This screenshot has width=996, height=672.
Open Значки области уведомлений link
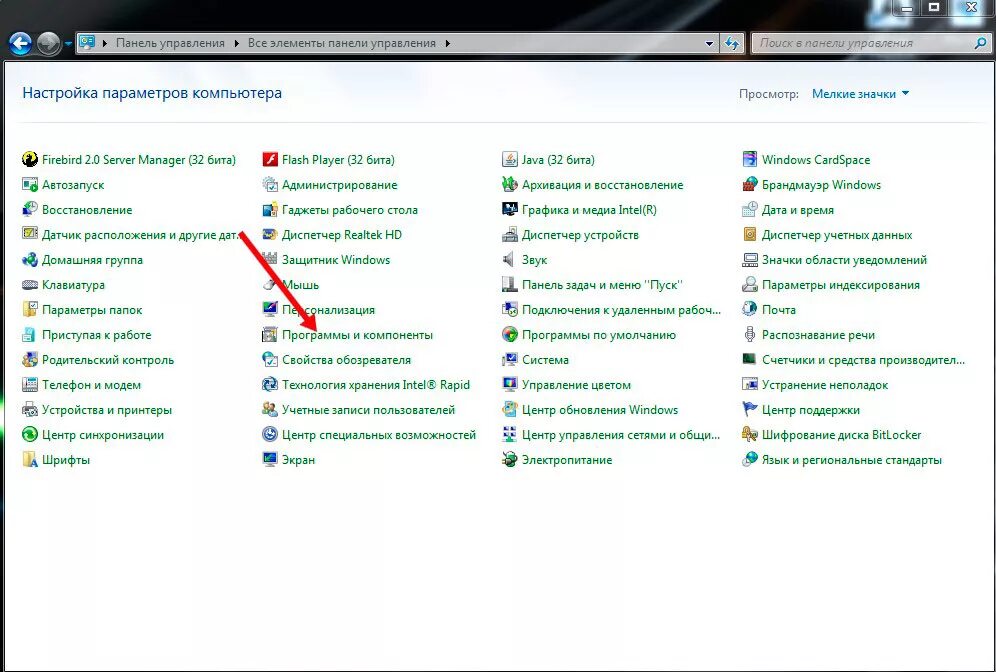(844, 260)
